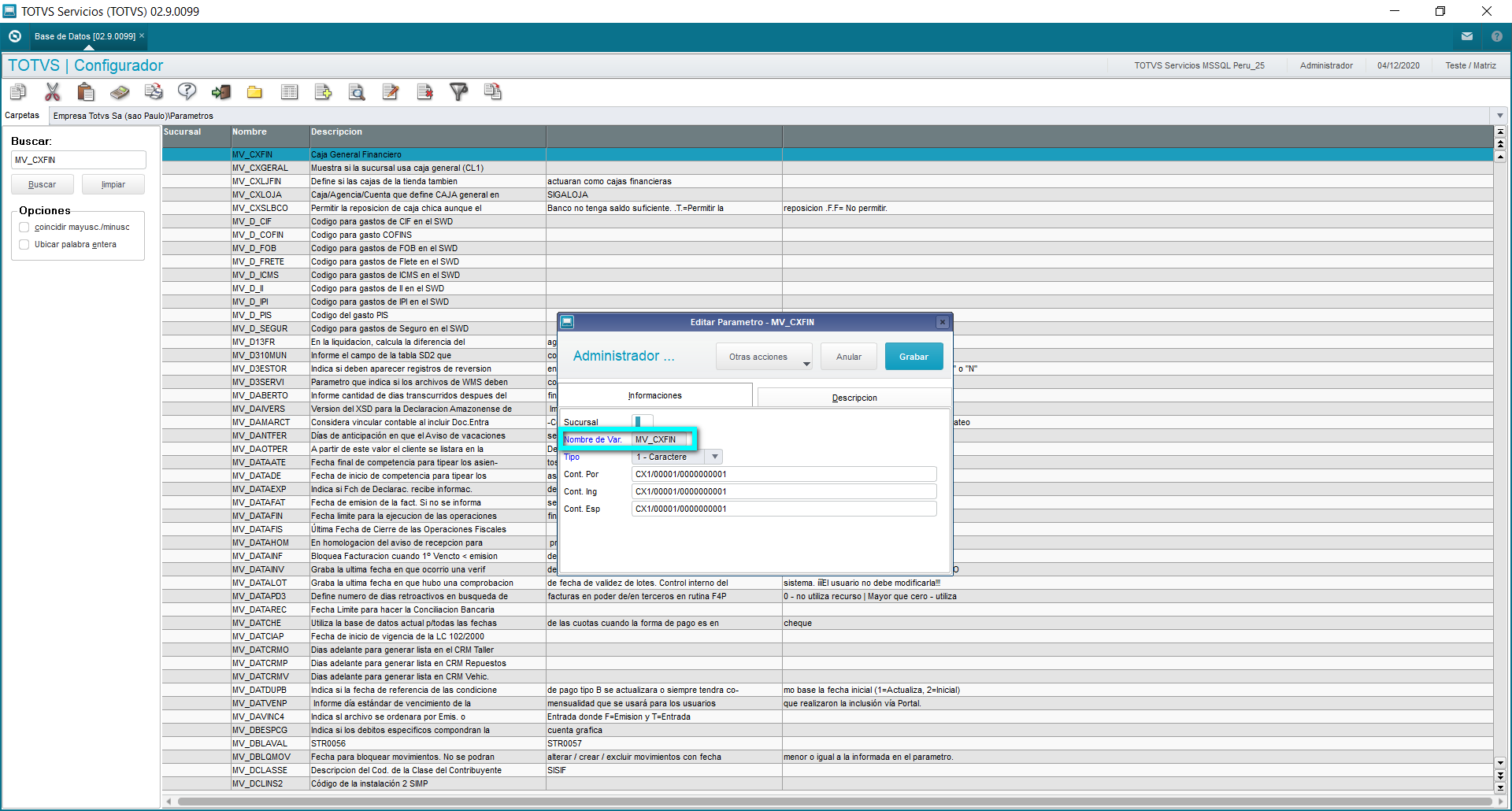Click the duplicate documents icon
This screenshot has height=811, width=1512.
coord(492,92)
